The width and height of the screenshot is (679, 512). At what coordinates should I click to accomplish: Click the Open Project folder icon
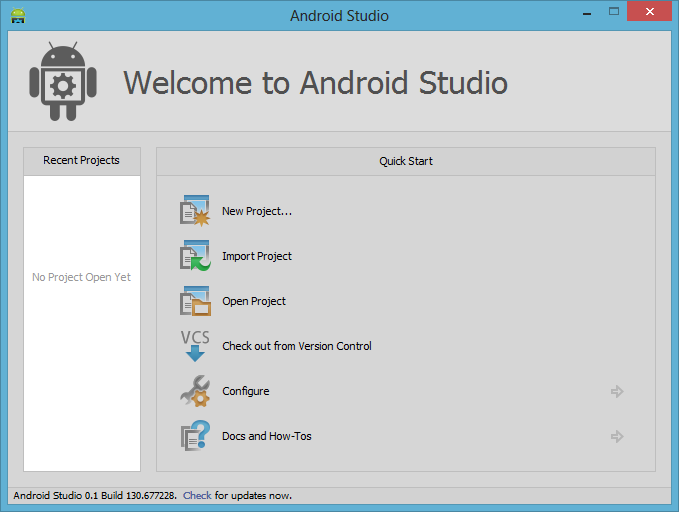195,301
